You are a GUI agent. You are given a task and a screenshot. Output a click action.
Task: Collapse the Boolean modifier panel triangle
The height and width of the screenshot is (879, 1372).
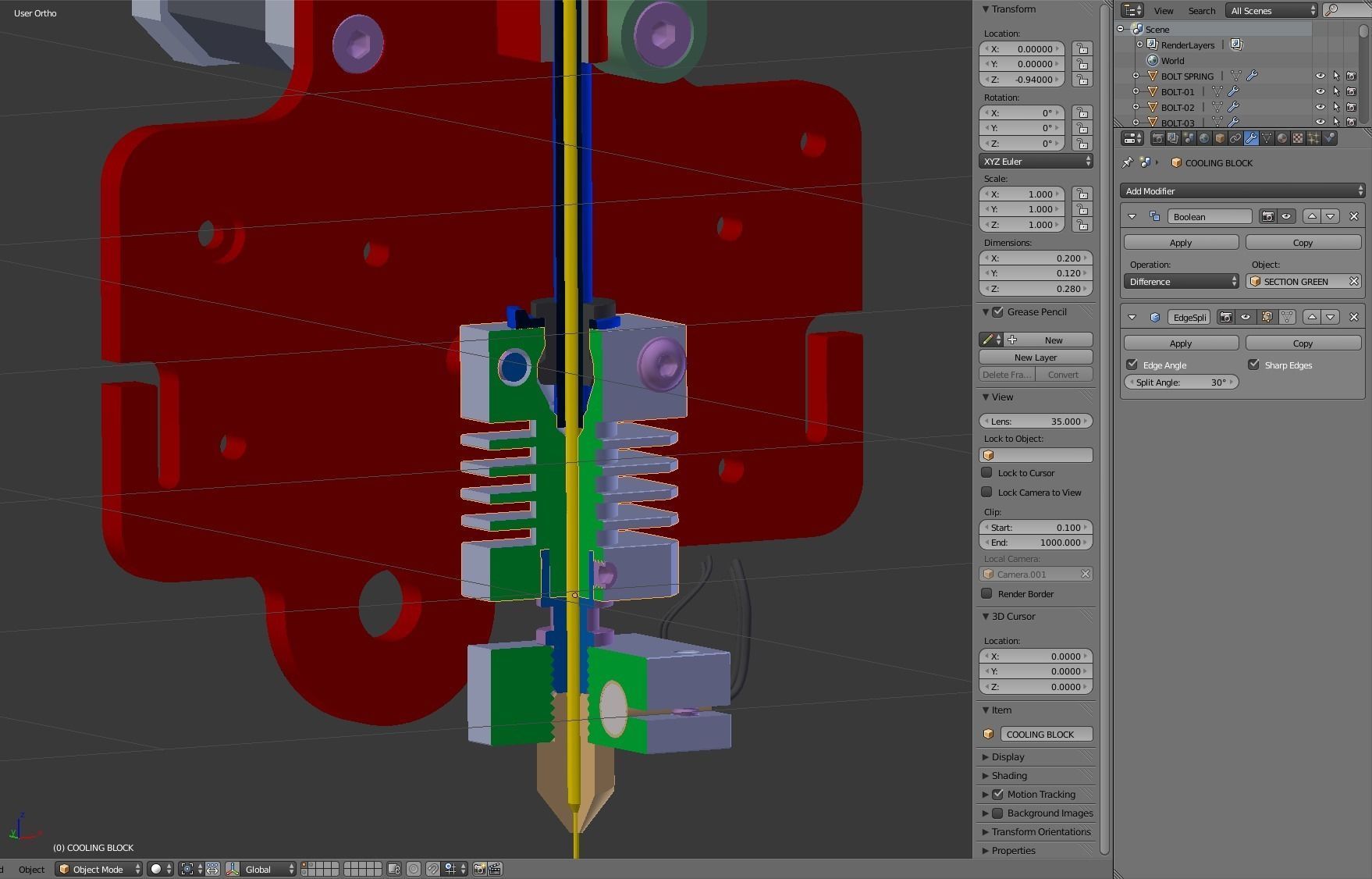point(1132,216)
